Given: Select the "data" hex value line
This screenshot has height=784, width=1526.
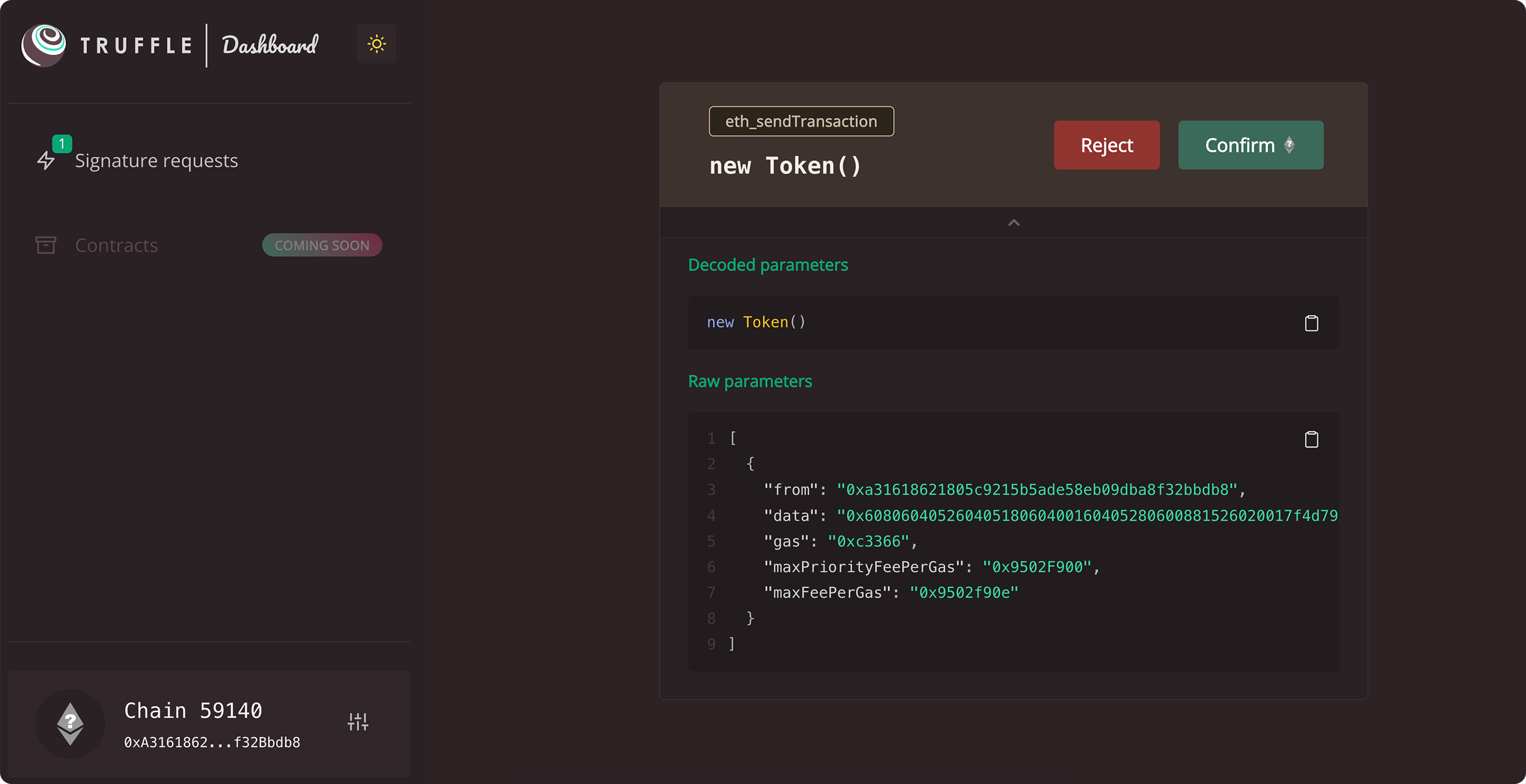Looking at the screenshot, I should click(x=1087, y=516).
